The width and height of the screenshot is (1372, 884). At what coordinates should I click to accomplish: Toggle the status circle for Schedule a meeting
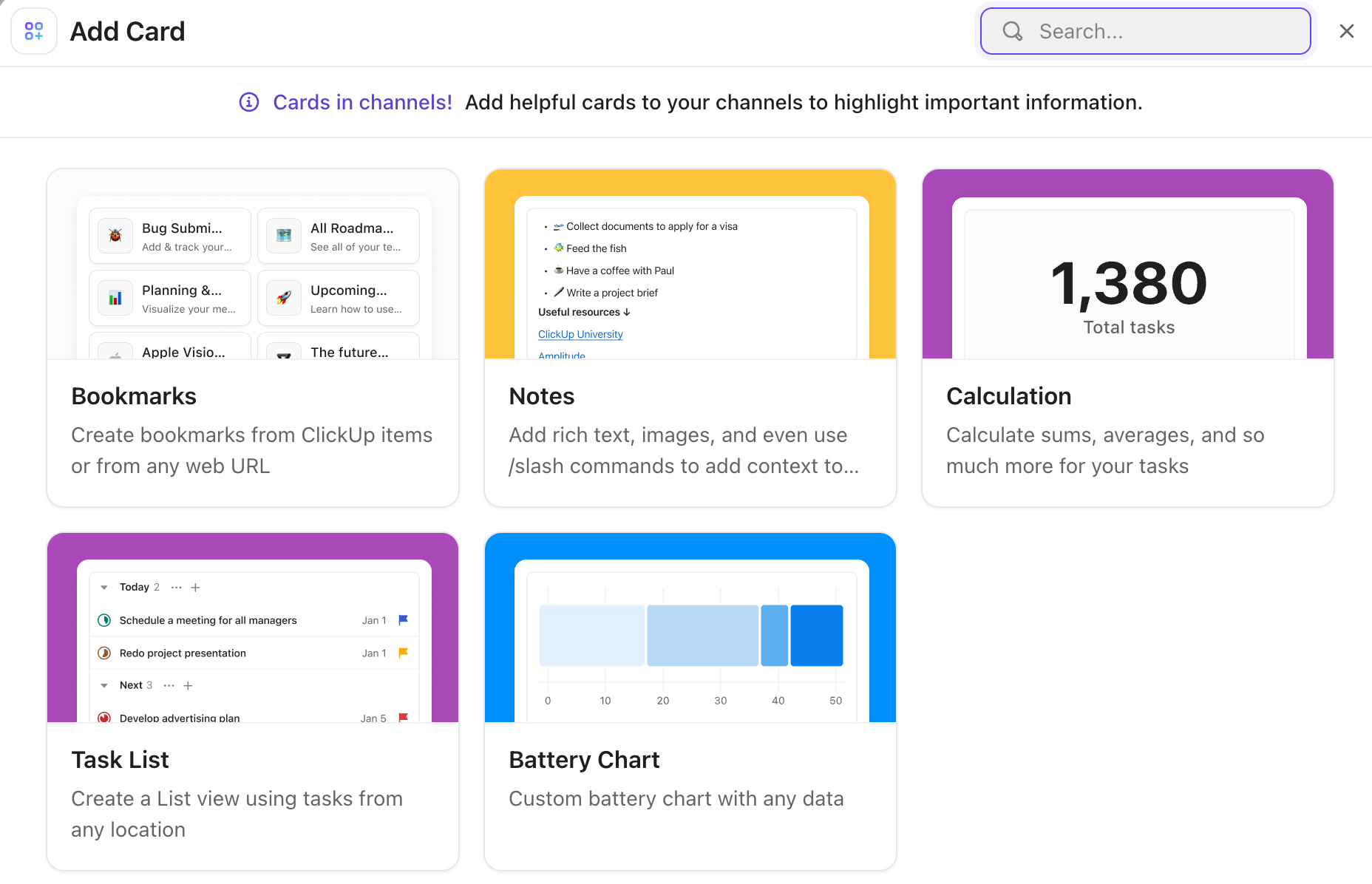tap(104, 620)
